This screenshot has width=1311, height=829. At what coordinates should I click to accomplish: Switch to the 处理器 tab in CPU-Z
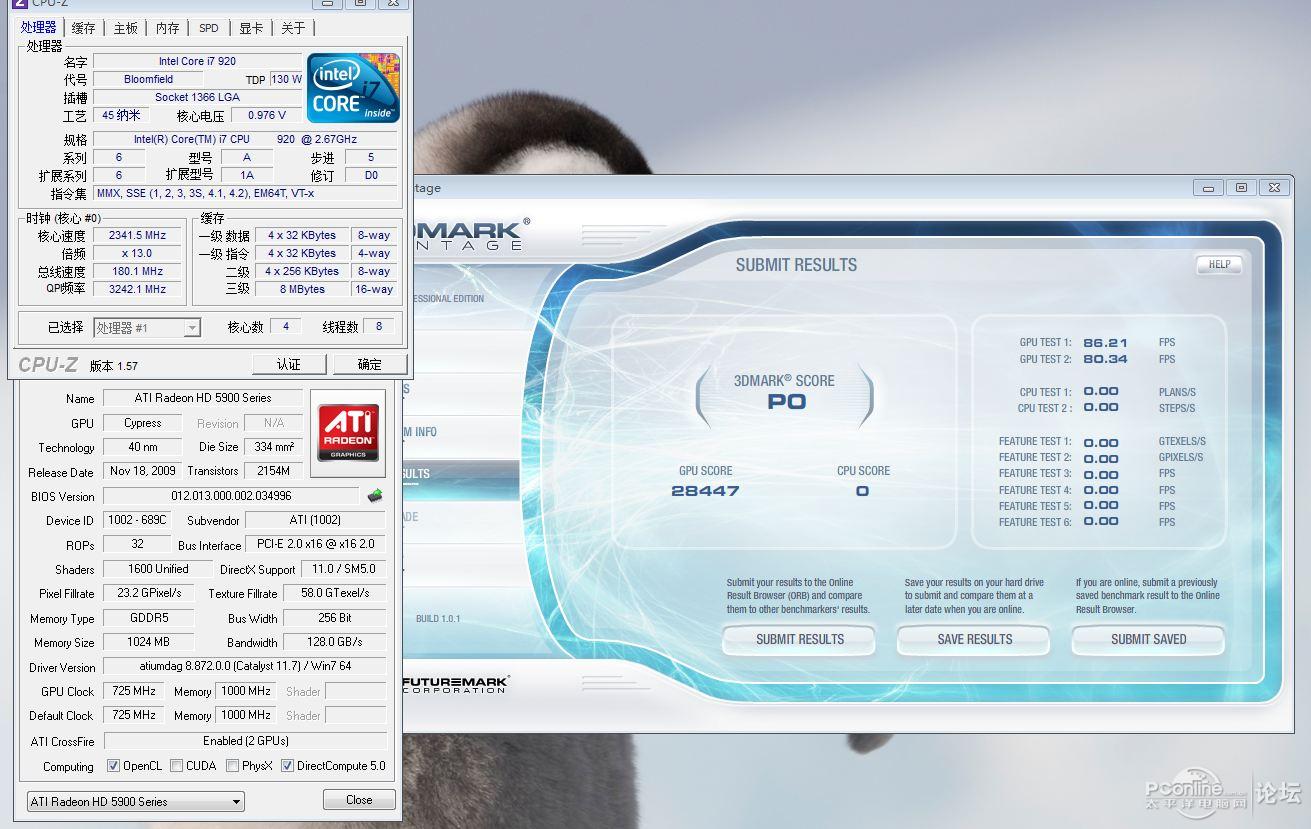(39, 27)
